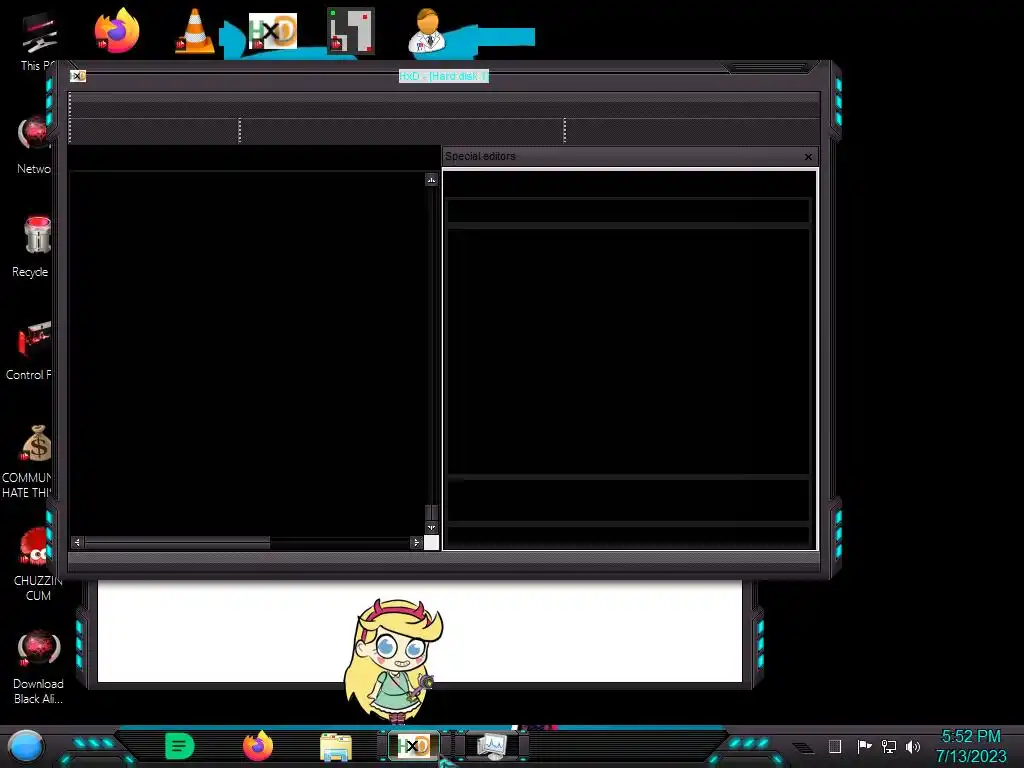Screen dimensions: 1024x768
Task: Select the CHUZZIN CUM desktop icon
Action: pyautogui.click(x=37, y=564)
